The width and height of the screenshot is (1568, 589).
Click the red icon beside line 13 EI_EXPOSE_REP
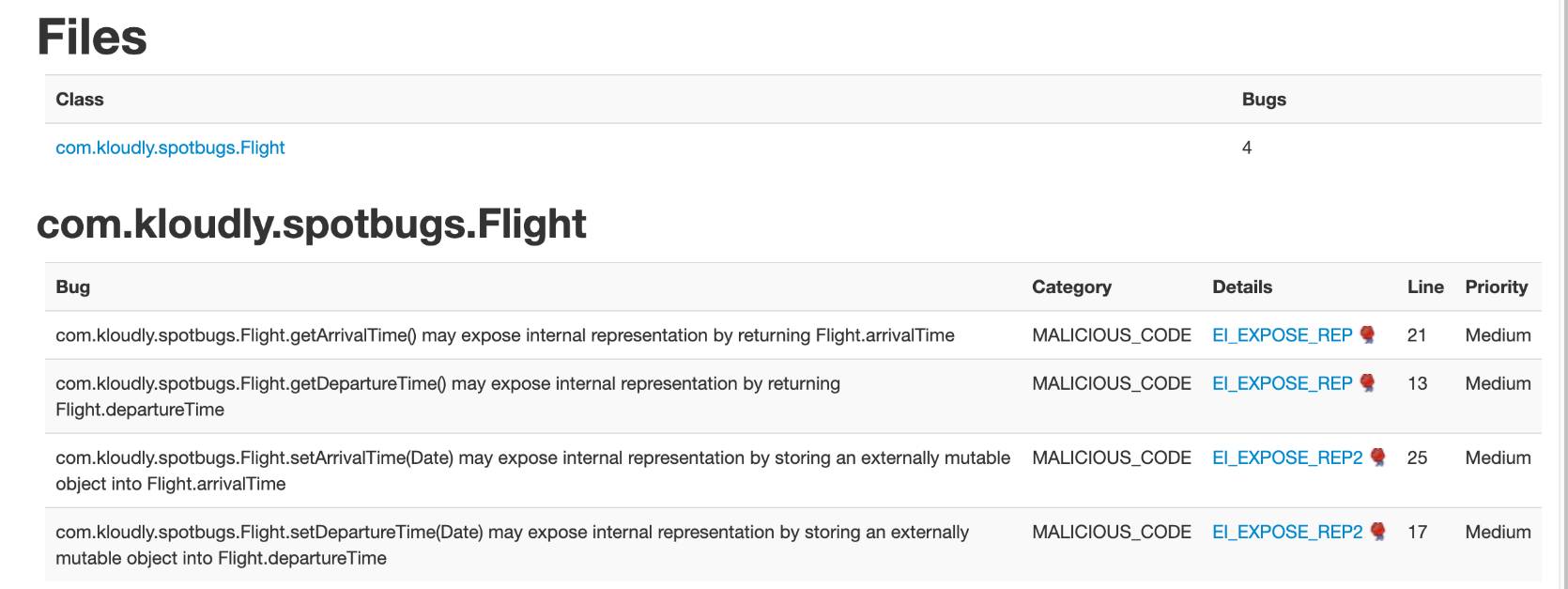1367,383
